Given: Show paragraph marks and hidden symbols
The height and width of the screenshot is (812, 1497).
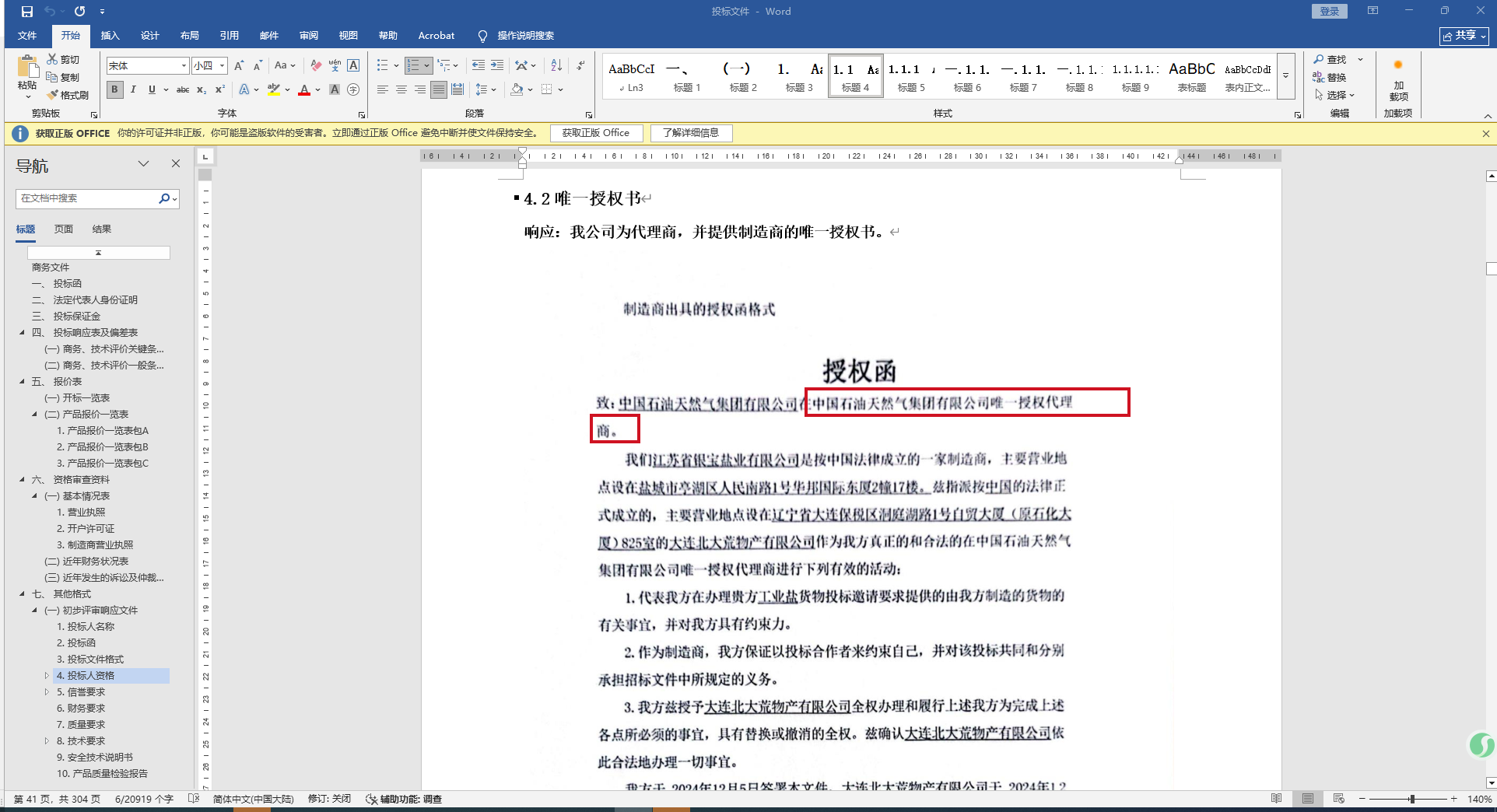Looking at the screenshot, I should tap(581, 66).
